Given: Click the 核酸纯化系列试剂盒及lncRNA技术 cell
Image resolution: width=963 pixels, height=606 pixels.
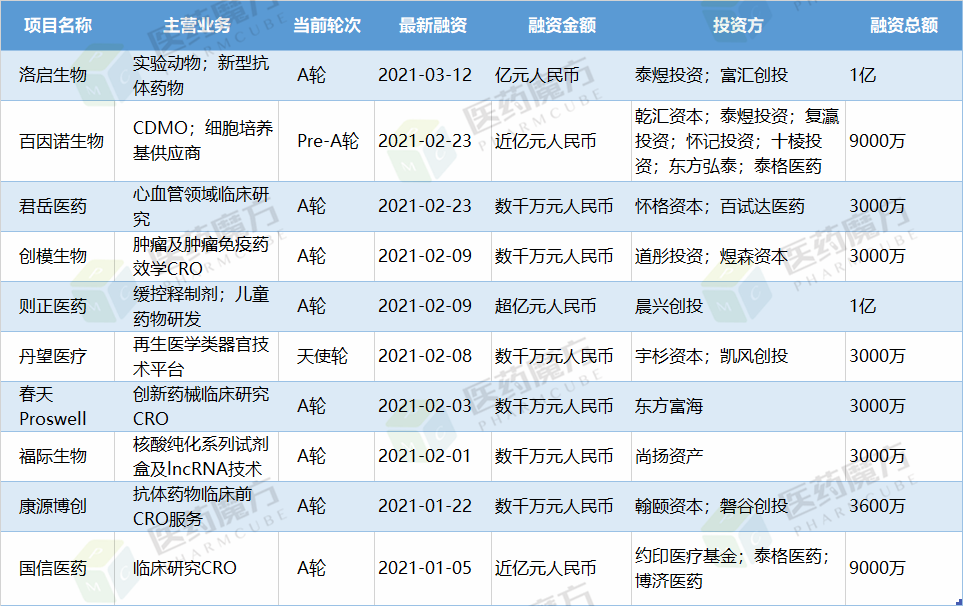Looking at the screenshot, I should pos(197,457).
